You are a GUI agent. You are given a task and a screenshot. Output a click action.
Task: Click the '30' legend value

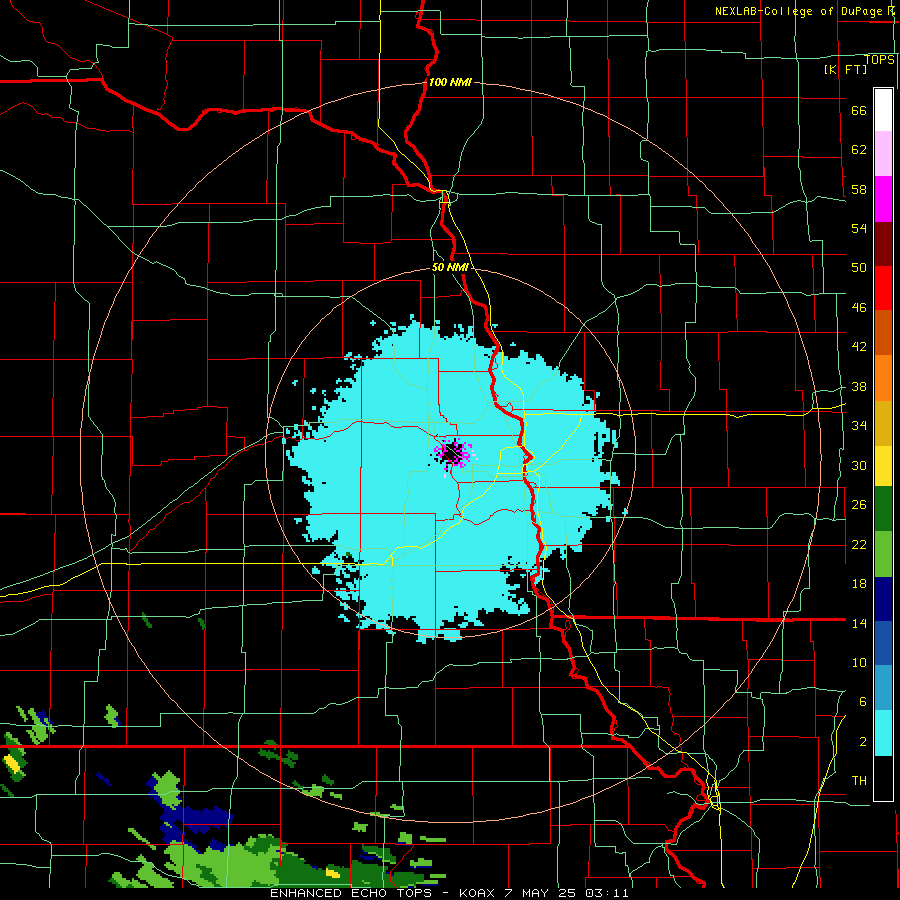pos(859,465)
